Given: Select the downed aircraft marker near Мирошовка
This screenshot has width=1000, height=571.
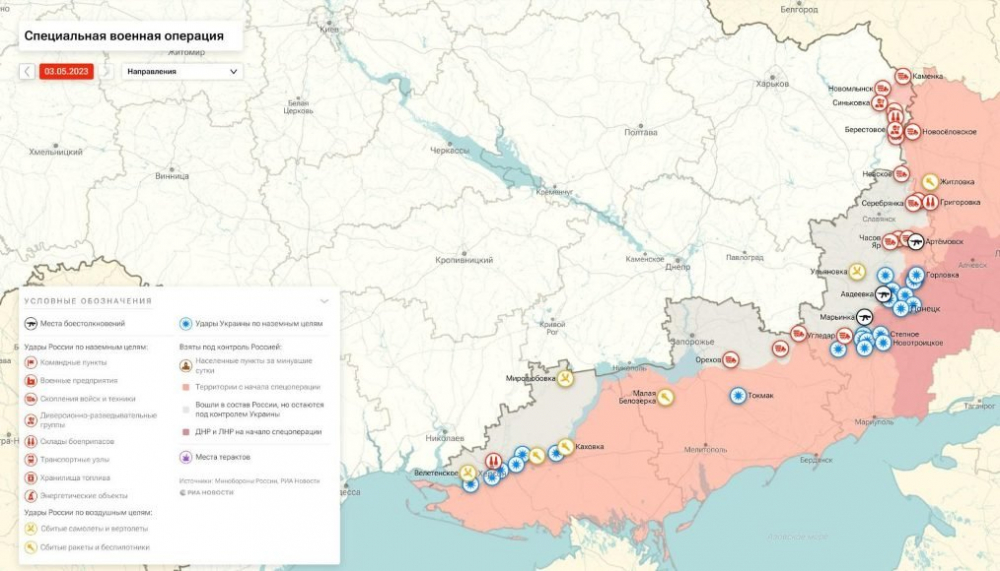Looking at the screenshot, I should [565, 379].
